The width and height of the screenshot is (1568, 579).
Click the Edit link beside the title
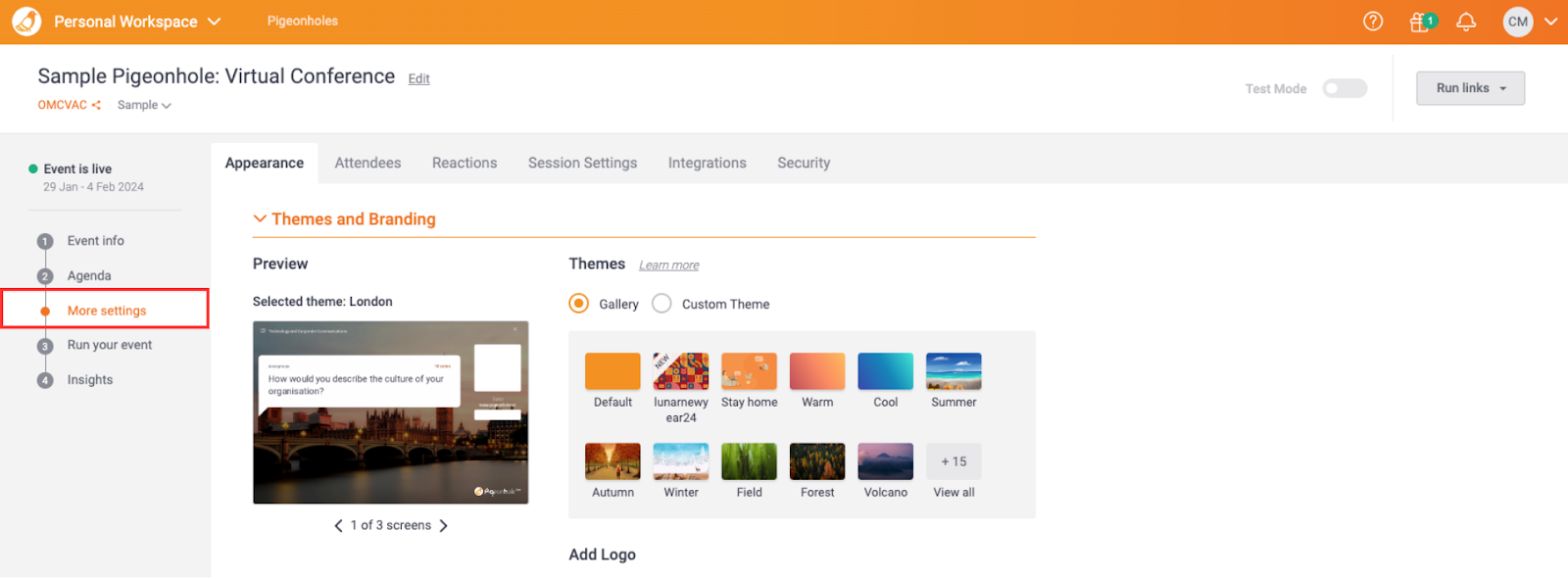click(x=418, y=78)
